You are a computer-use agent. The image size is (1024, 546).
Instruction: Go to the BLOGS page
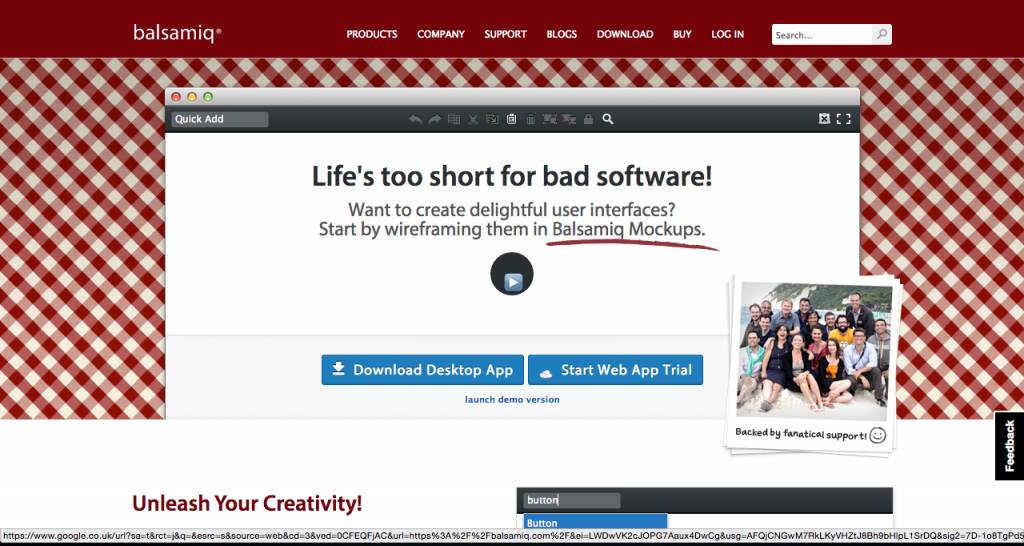(562, 35)
